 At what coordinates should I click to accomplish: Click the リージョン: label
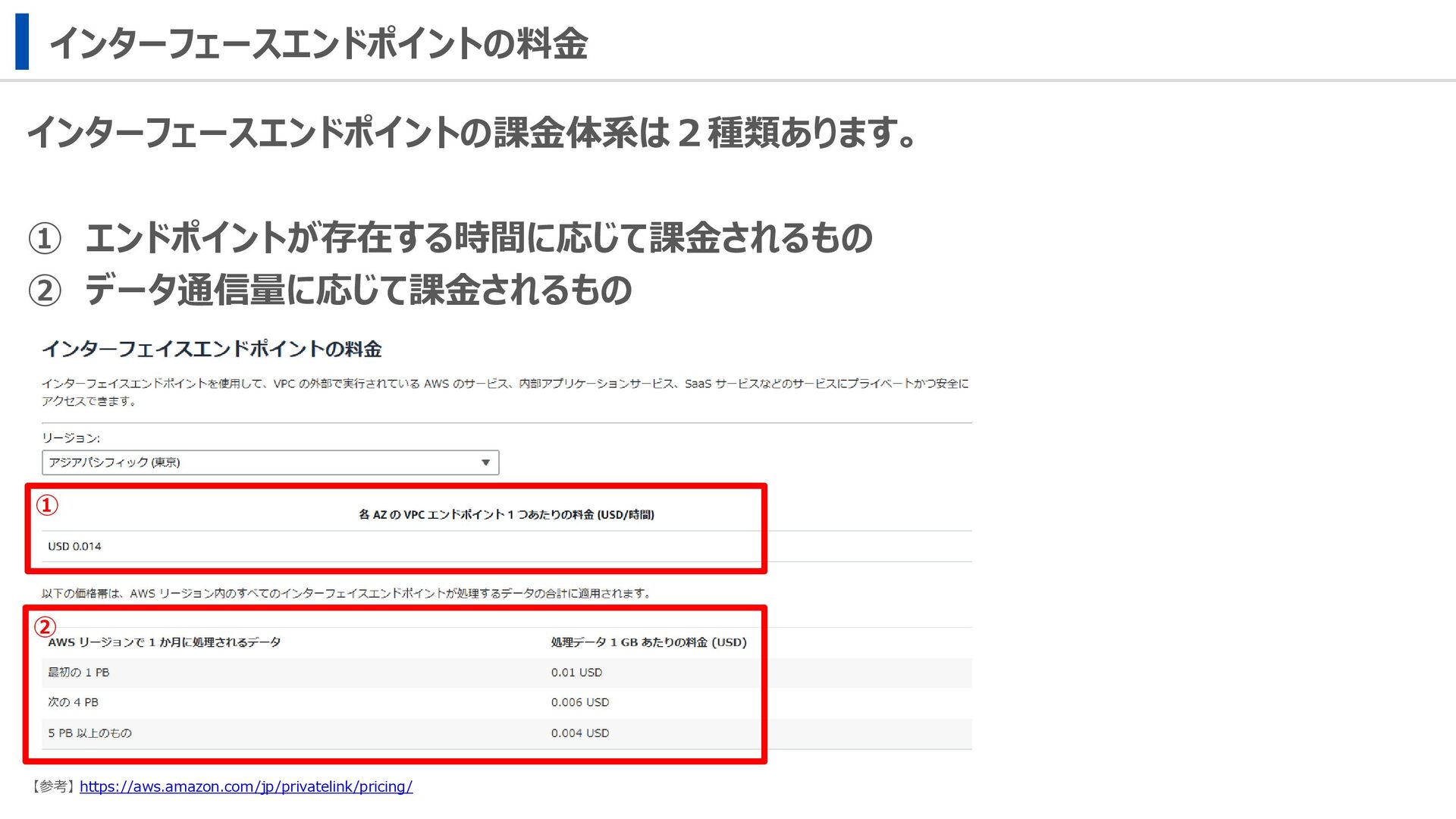71,438
